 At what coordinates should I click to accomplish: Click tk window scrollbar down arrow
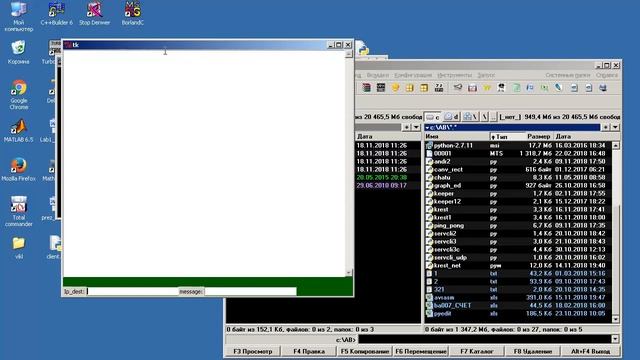(x=349, y=273)
